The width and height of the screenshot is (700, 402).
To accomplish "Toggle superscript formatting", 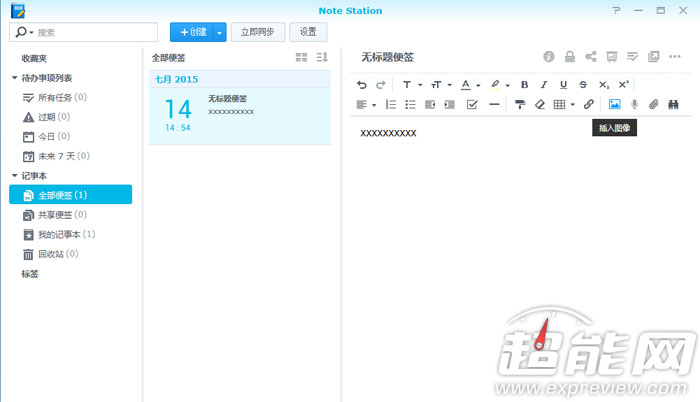I will click(x=624, y=84).
